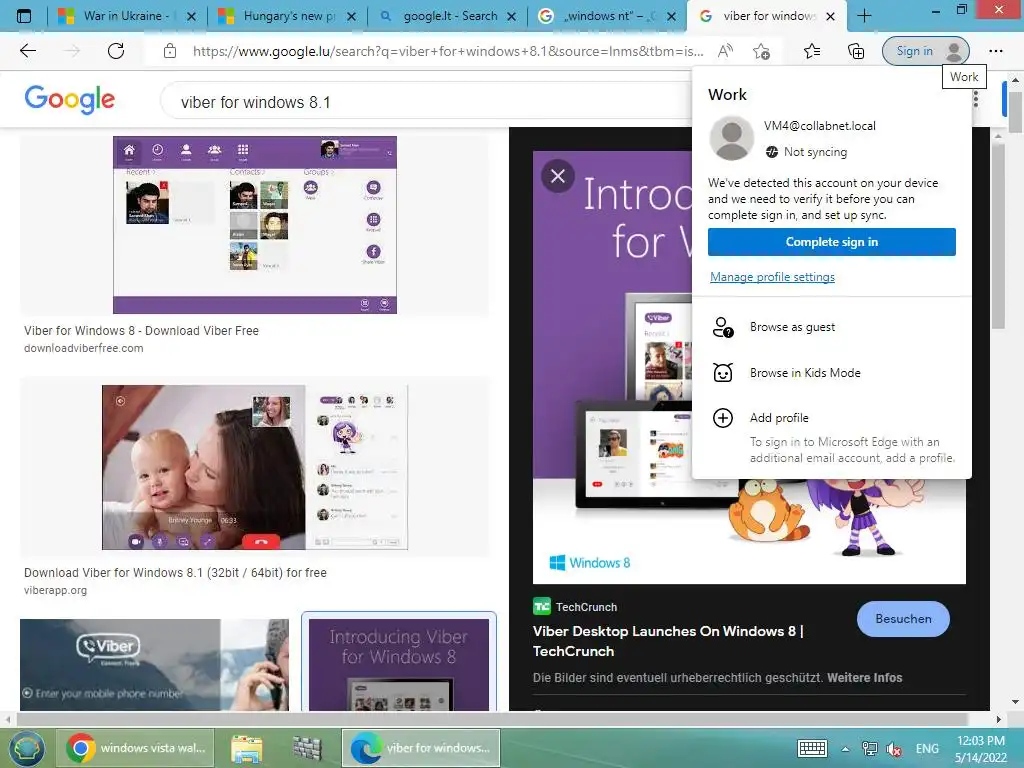Select Browse in Kids Mode option

(831, 372)
